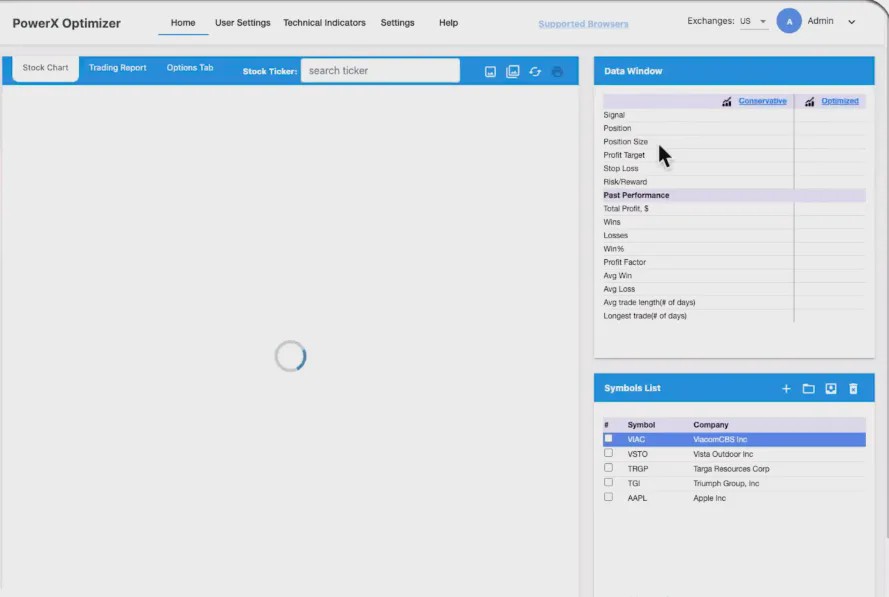The image size is (889, 597).
Task: Open the Exchanges US dropdown
Action: 753,22
